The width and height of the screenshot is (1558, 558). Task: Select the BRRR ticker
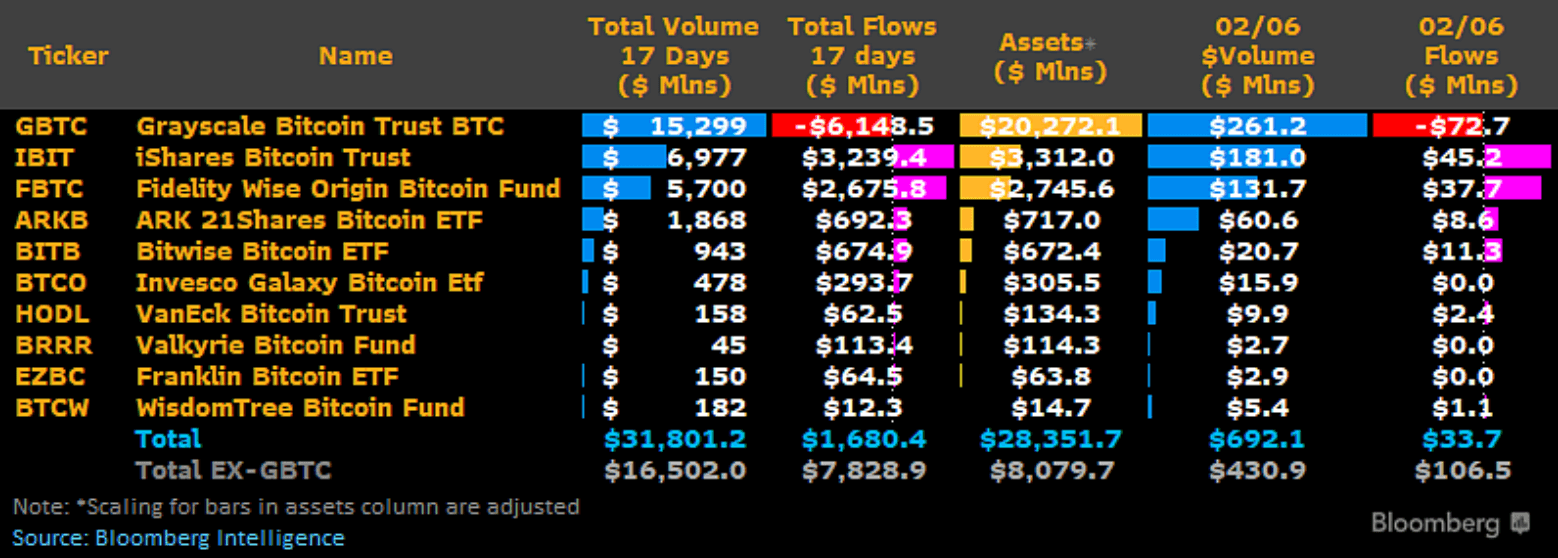point(52,345)
